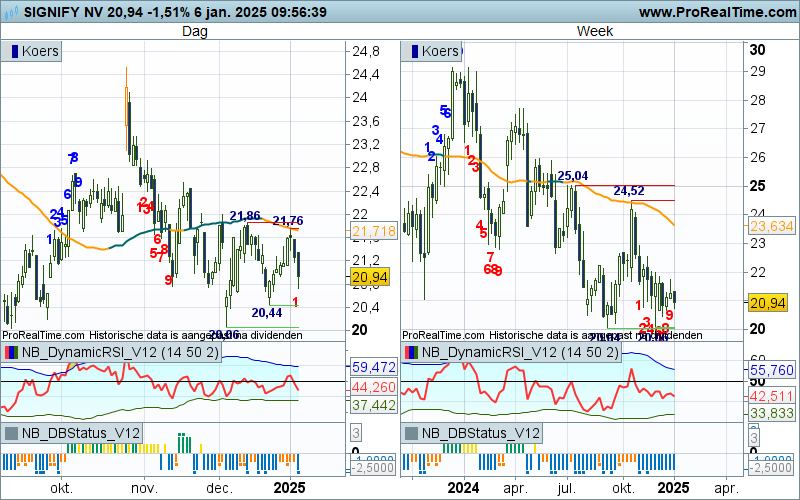Click the dec. label on the Dag time axis
This screenshot has height=500, width=800.
(220, 488)
